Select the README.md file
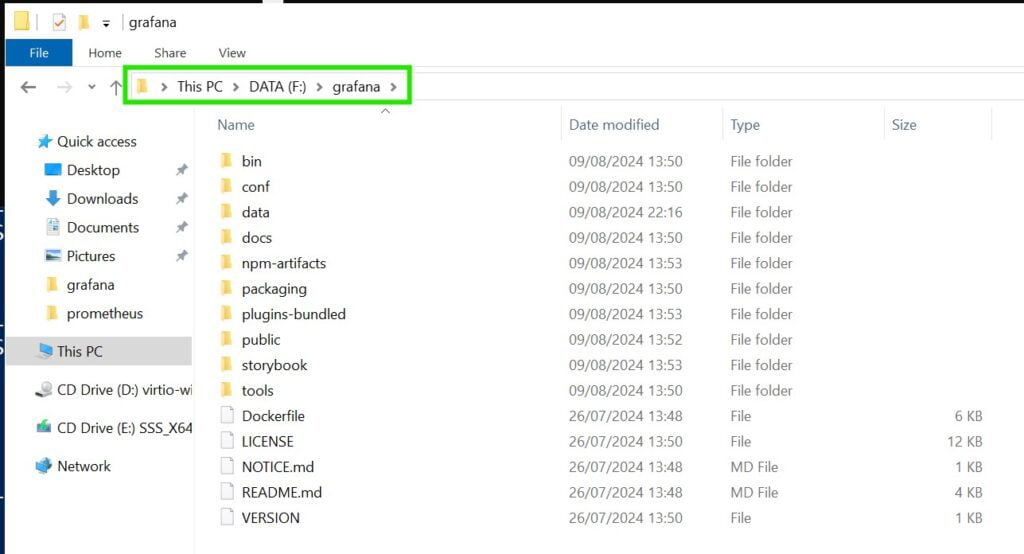Screen dimensions: 1024x554 (x=281, y=492)
